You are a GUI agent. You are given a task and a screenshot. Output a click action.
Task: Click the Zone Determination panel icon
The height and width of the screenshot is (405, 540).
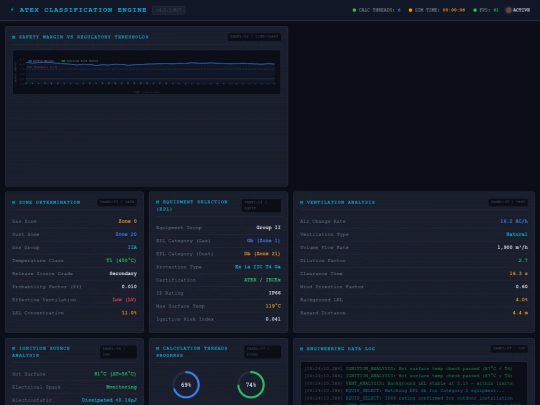pyautogui.click(x=14, y=202)
